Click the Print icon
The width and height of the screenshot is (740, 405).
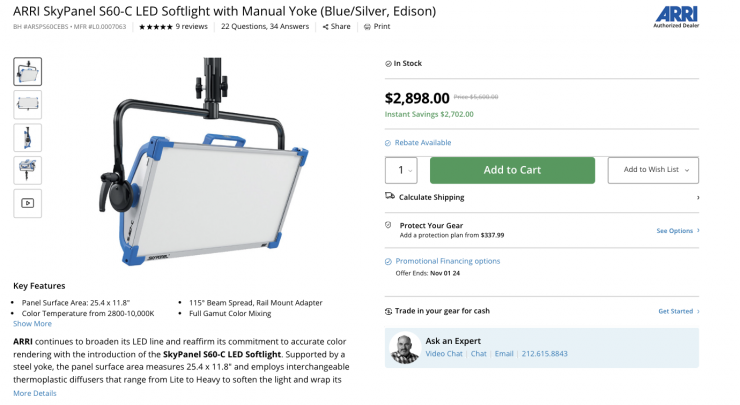pyautogui.click(x=366, y=27)
